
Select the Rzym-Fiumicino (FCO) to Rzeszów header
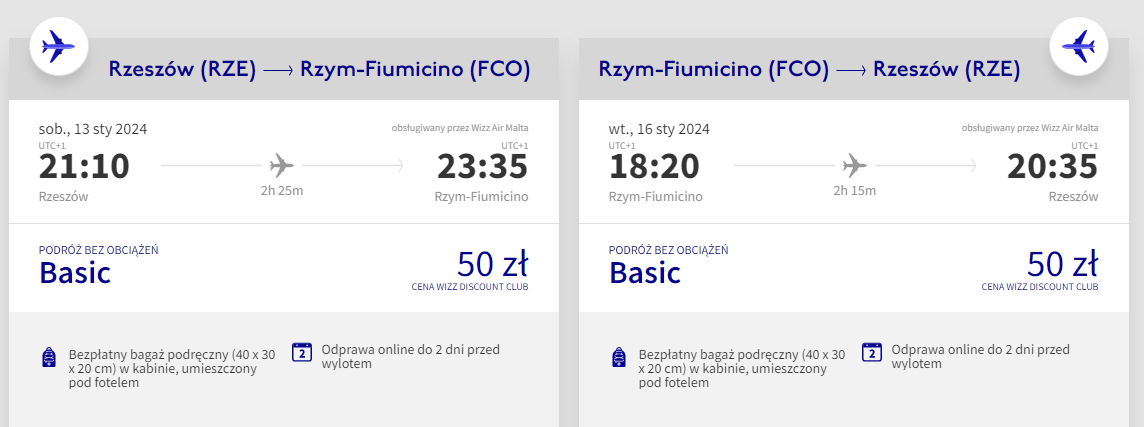[x=809, y=70]
